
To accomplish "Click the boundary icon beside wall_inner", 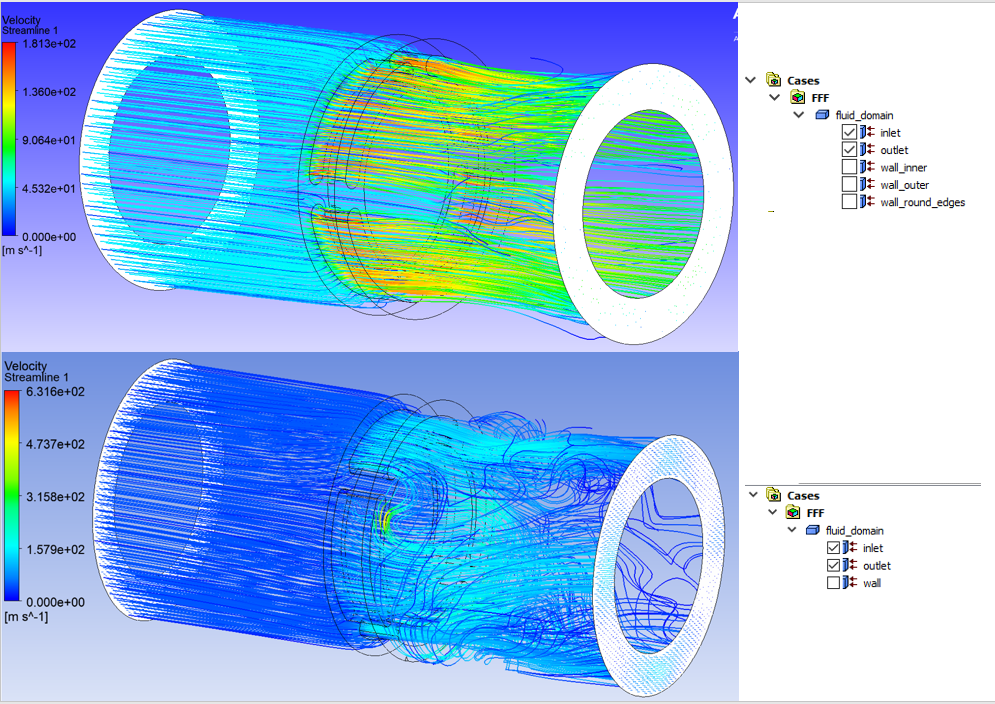I will (x=867, y=167).
